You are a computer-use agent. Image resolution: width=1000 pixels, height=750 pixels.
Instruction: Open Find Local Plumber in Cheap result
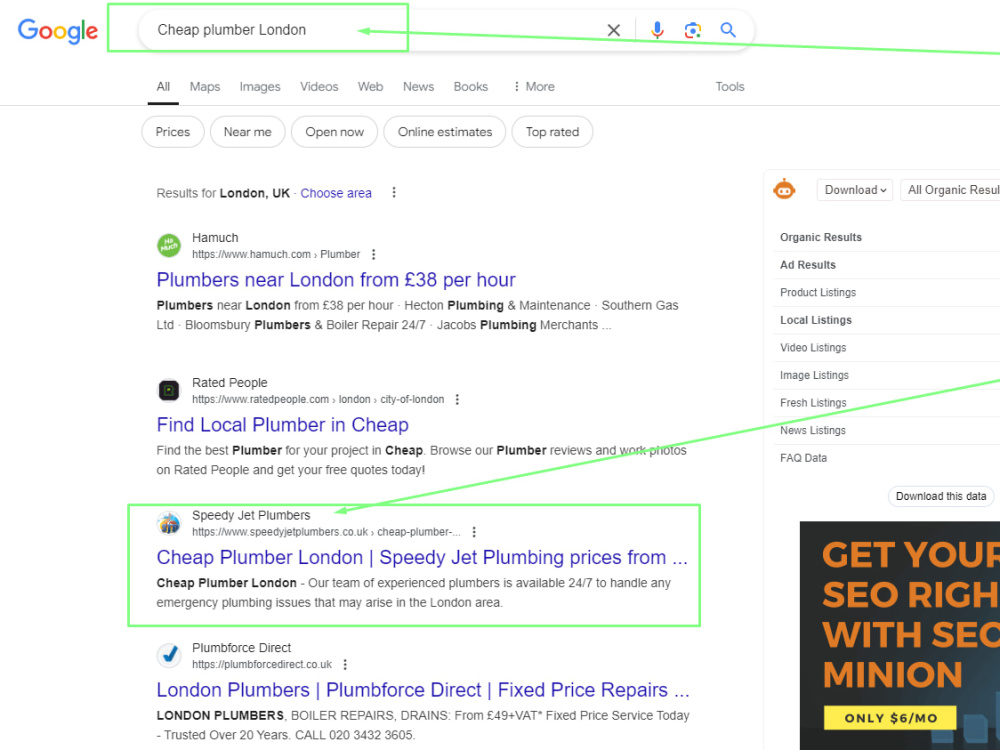(283, 425)
